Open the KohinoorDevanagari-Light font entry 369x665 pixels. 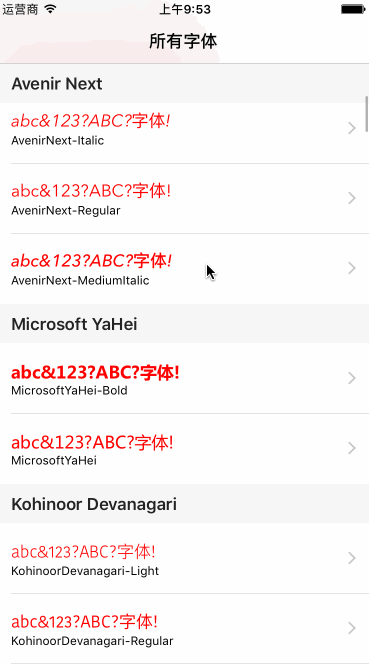[x=184, y=558]
